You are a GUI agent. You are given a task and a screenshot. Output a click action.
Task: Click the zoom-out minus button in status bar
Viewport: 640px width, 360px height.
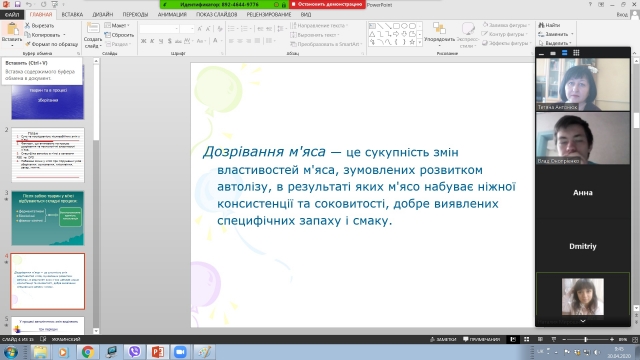[x=564, y=340]
